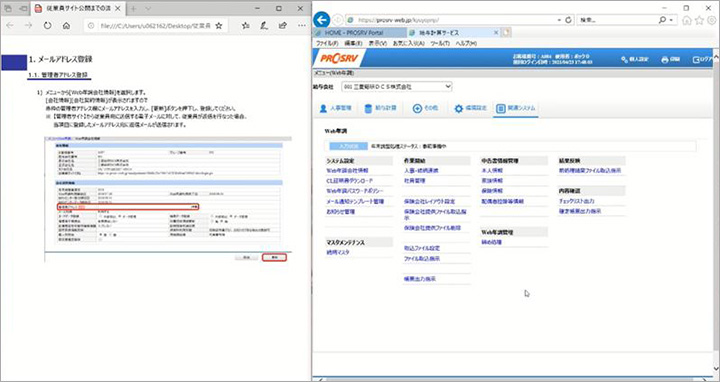Close the Edge PDF tab
720x382 pixels.
(118, 9)
